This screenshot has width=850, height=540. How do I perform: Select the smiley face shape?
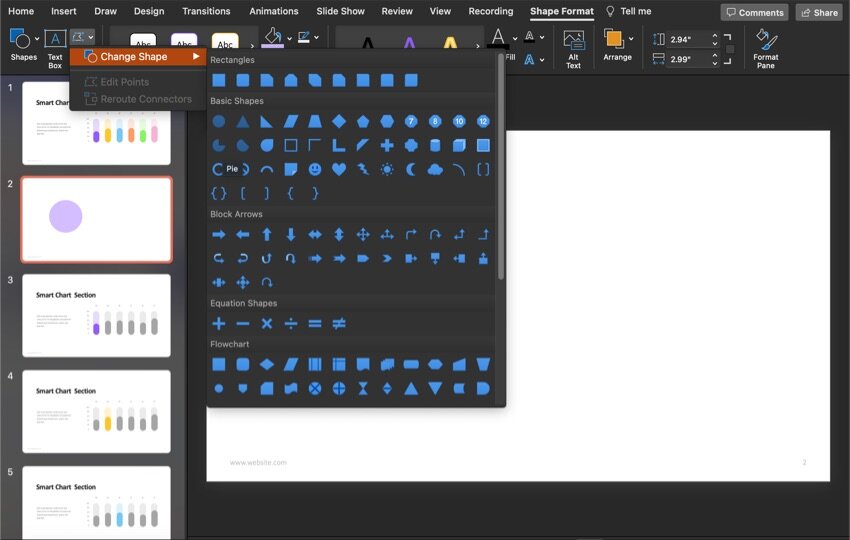[x=315, y=169]
